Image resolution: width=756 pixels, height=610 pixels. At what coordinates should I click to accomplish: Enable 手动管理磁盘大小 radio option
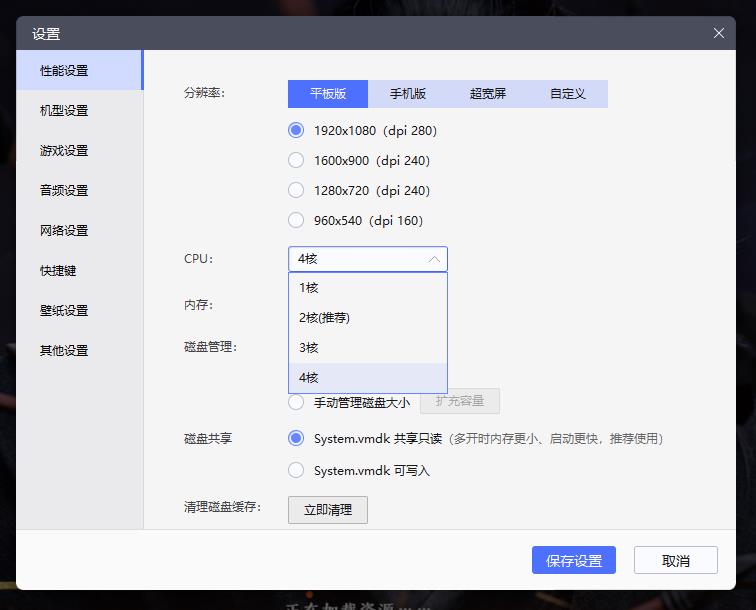296,402
